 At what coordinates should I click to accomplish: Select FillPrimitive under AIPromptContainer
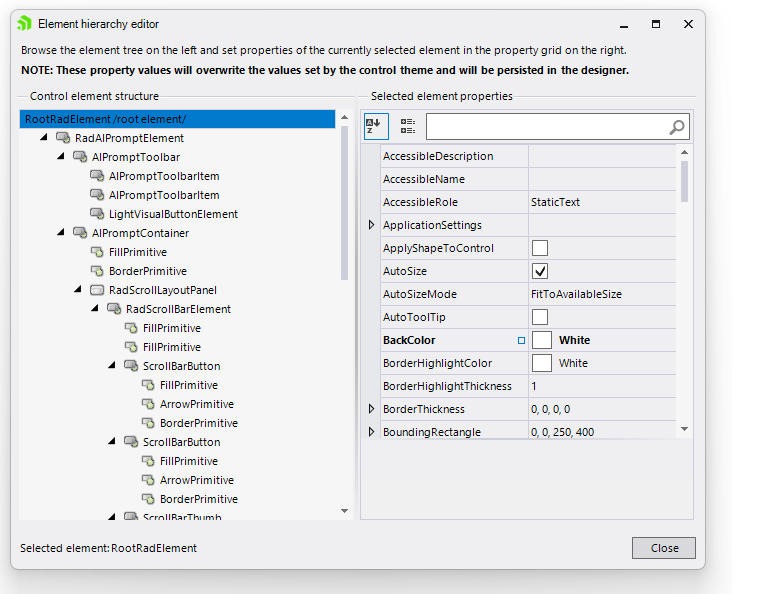coord(138,252)
